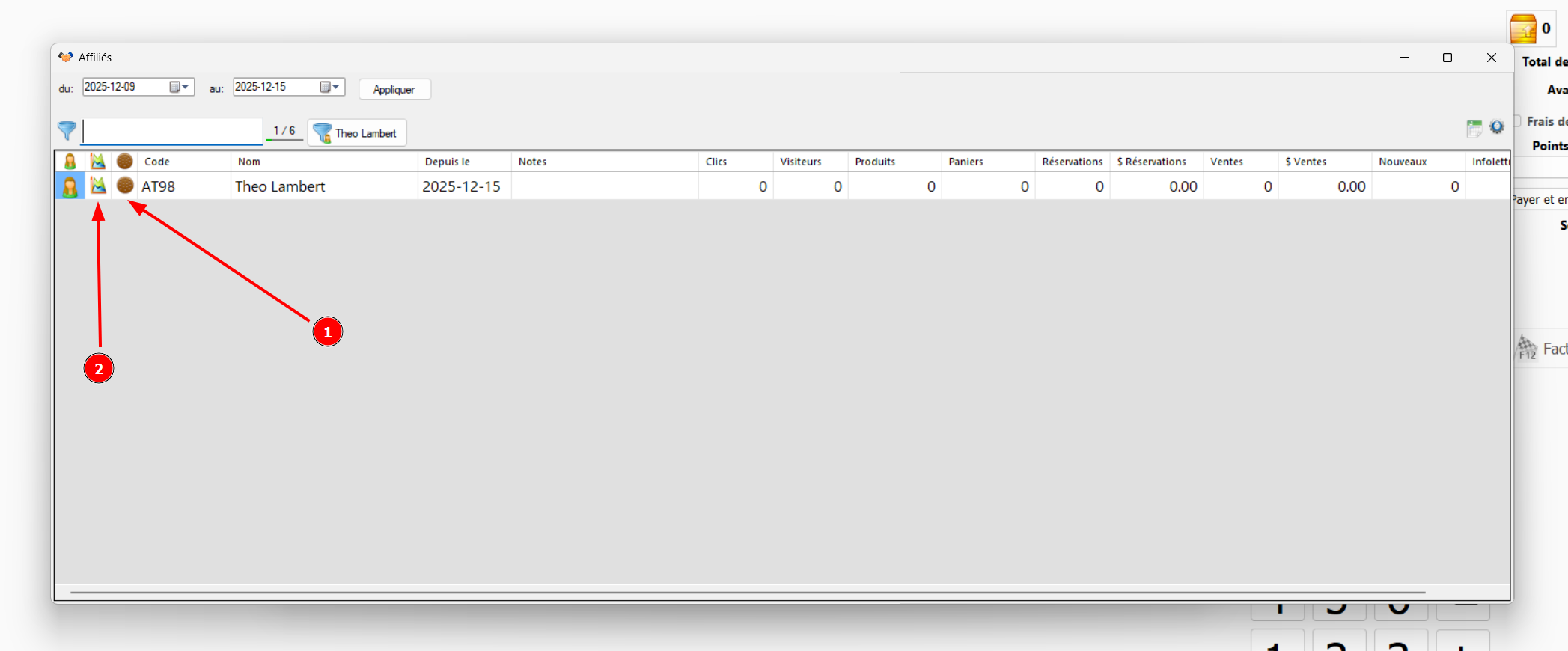Click the horizontal scrollbar at the bottom
The width and height of the screenshot is (1568, 651).
tap(747, 593)
